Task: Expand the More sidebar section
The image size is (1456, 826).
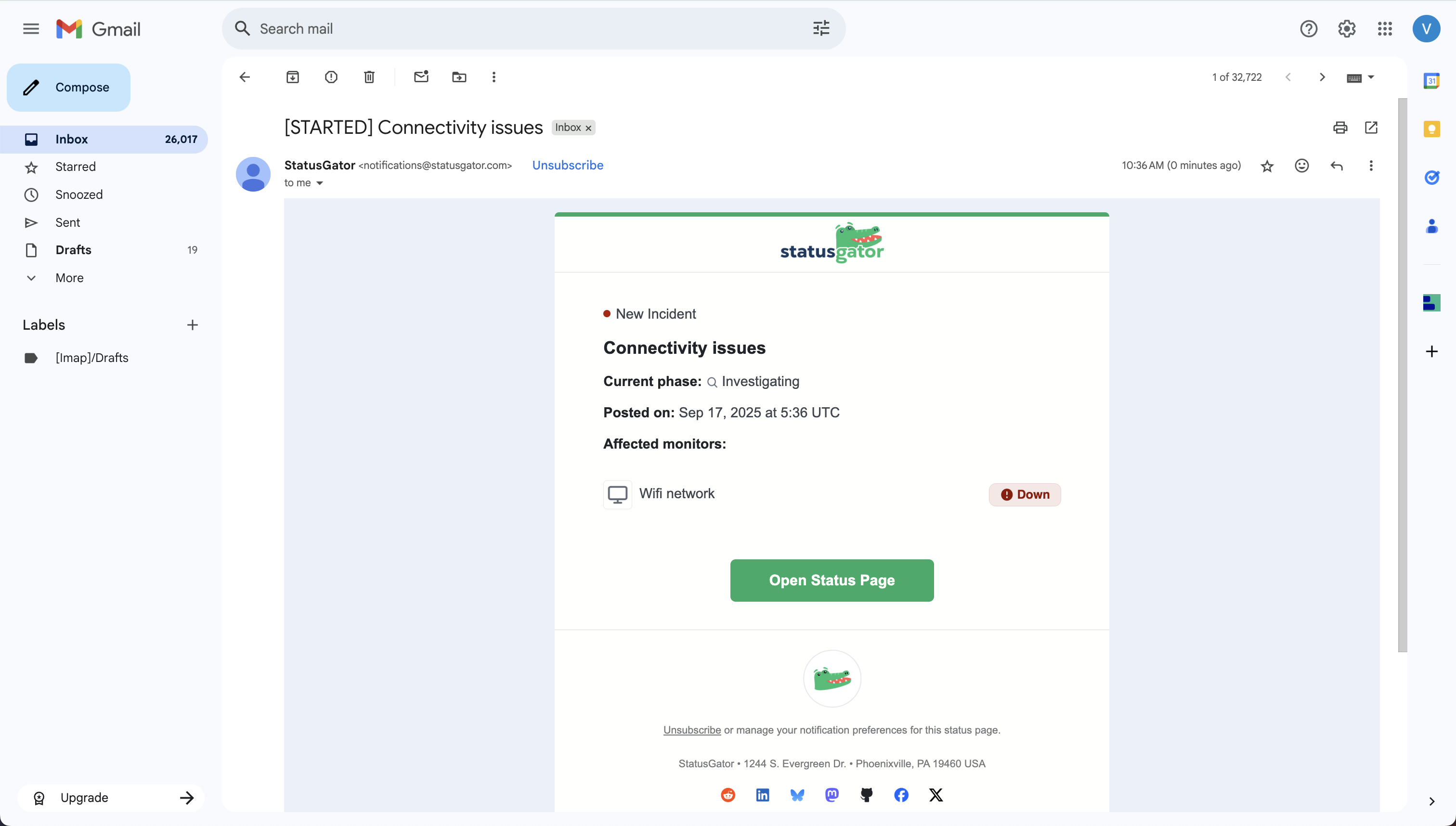Action: coord(69,278)
